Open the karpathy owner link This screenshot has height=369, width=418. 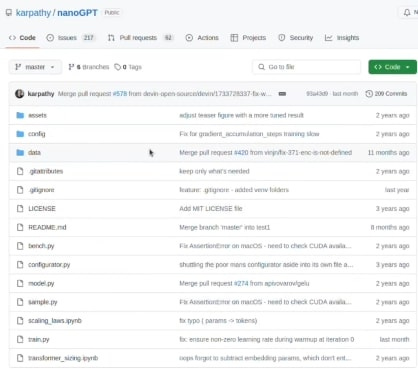point(33,13)
